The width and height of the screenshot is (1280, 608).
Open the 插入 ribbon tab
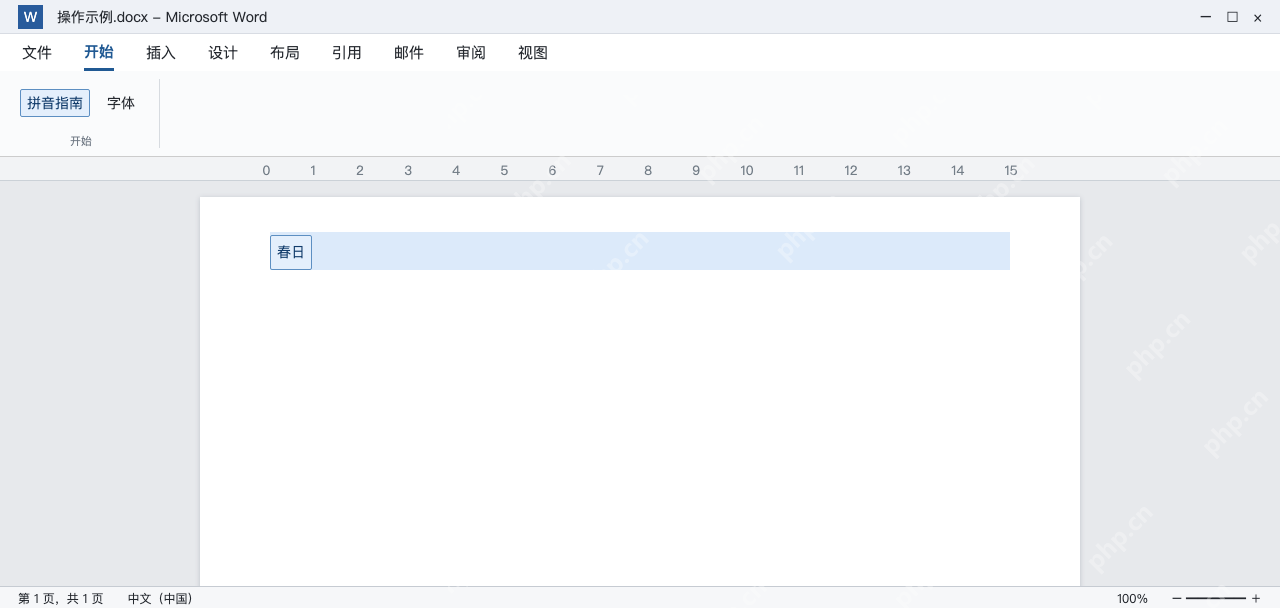pyautogui.click(x=161, y=53)
